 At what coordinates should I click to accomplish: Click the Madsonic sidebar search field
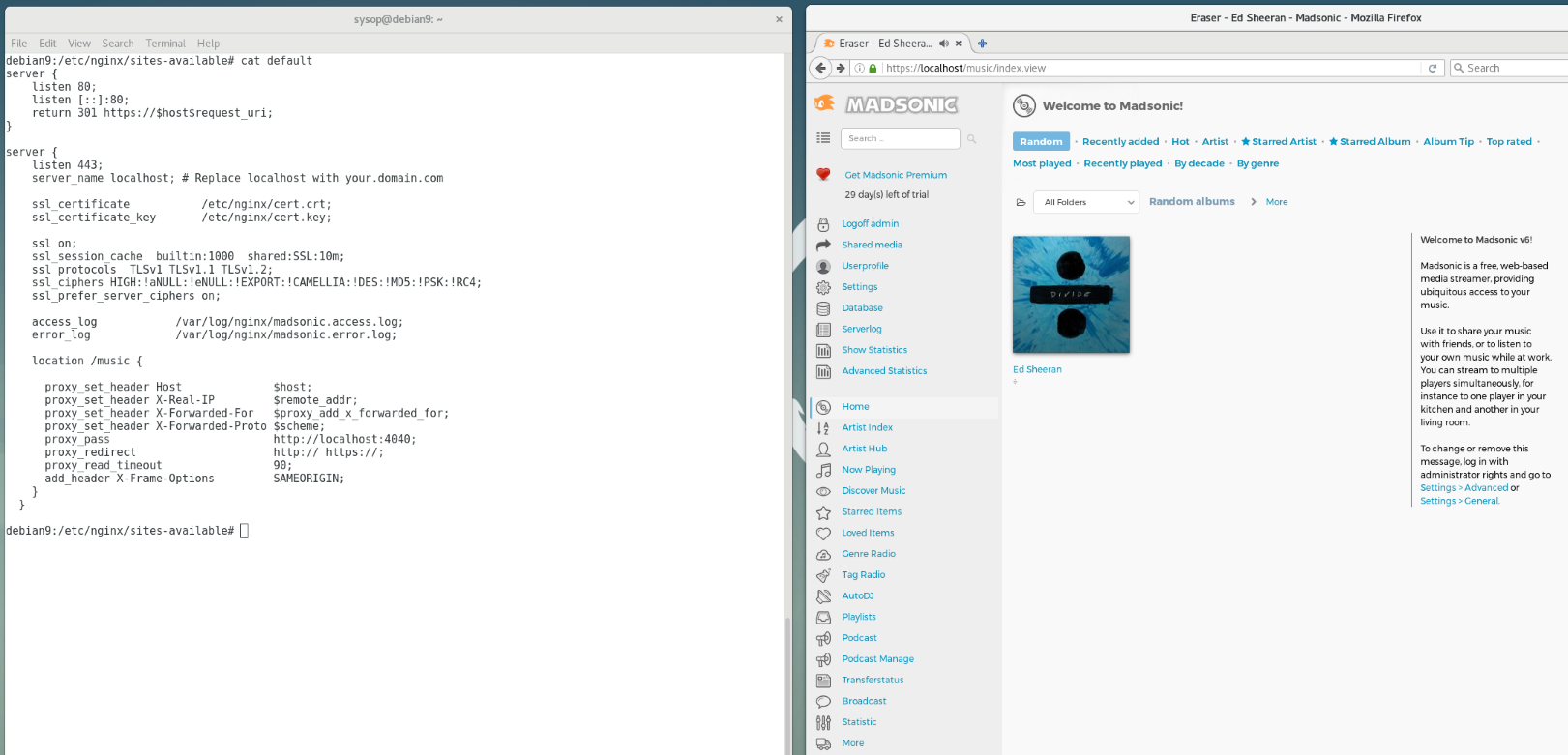pyautogui.click(x=900, y=138)
